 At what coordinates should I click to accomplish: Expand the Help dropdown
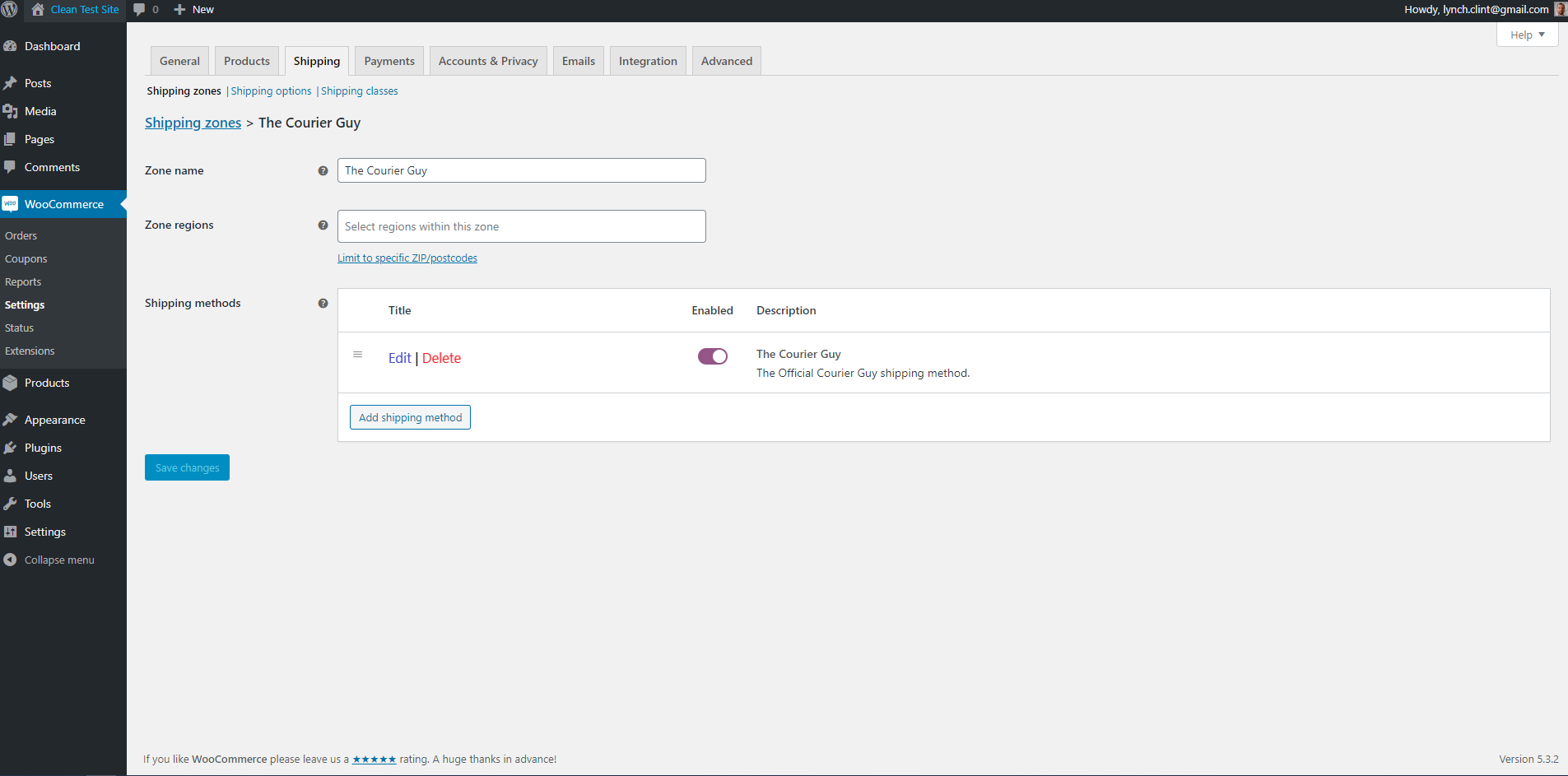1527,35
